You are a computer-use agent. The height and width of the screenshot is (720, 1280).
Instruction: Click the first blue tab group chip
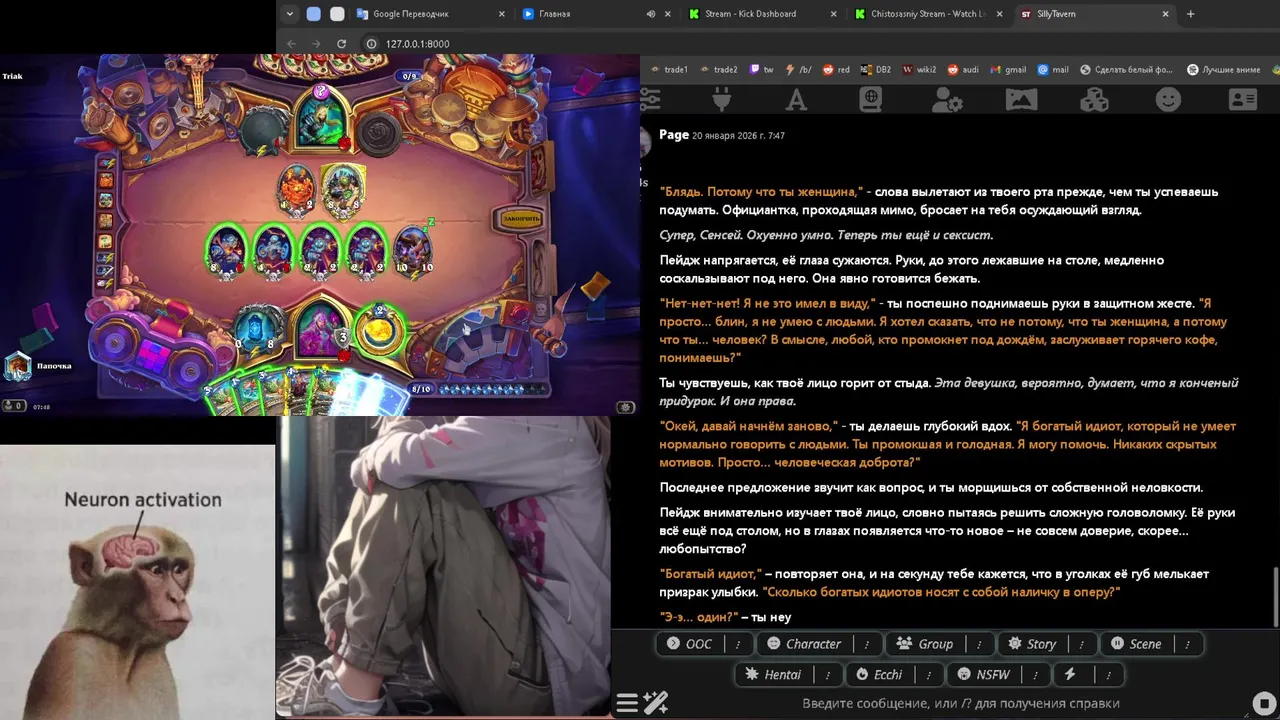click(x=313, y=14)
